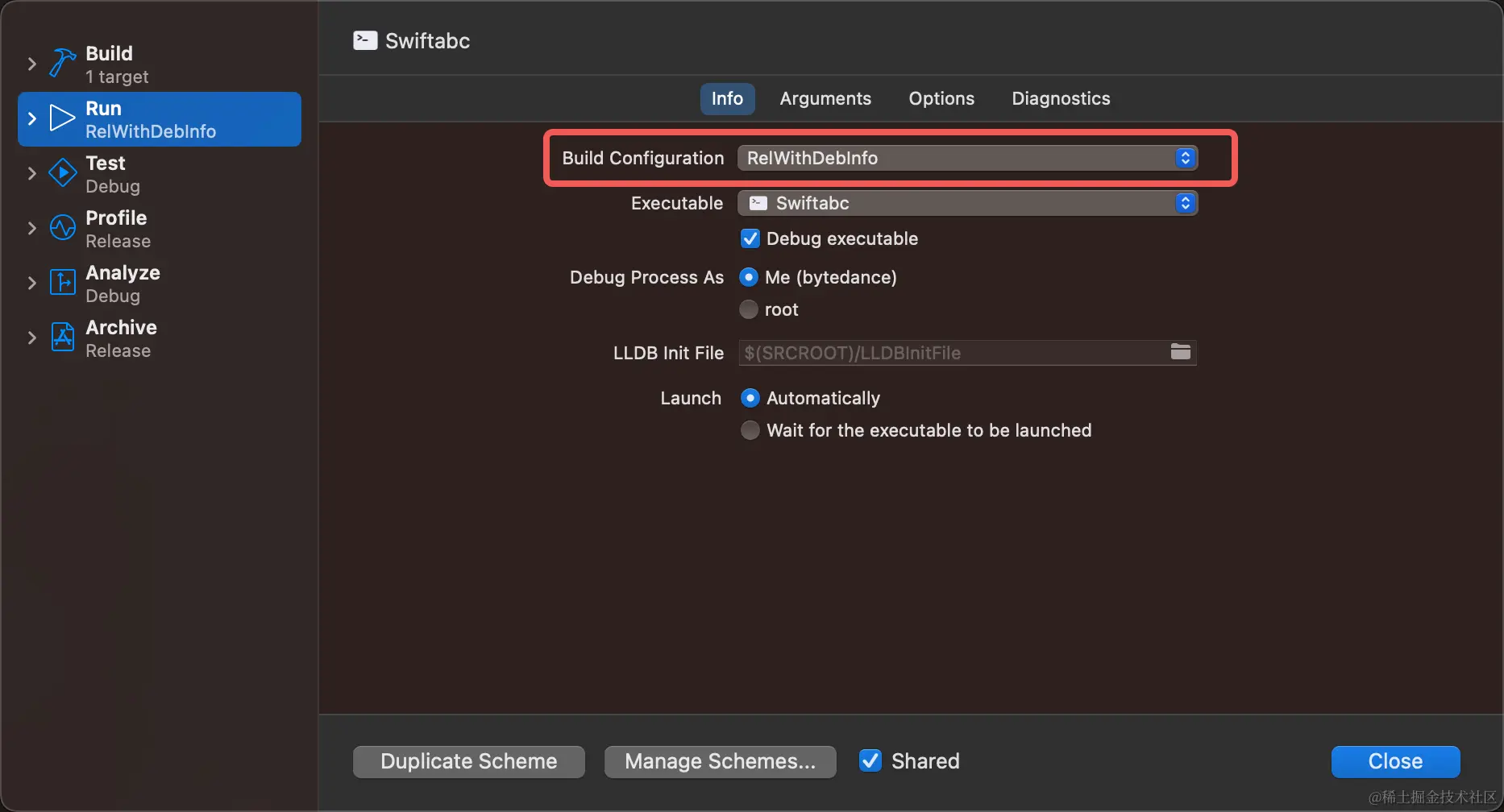Click the Manage Schemes... button
This screenshot has height=812, width=1504.
pos(720,761)
